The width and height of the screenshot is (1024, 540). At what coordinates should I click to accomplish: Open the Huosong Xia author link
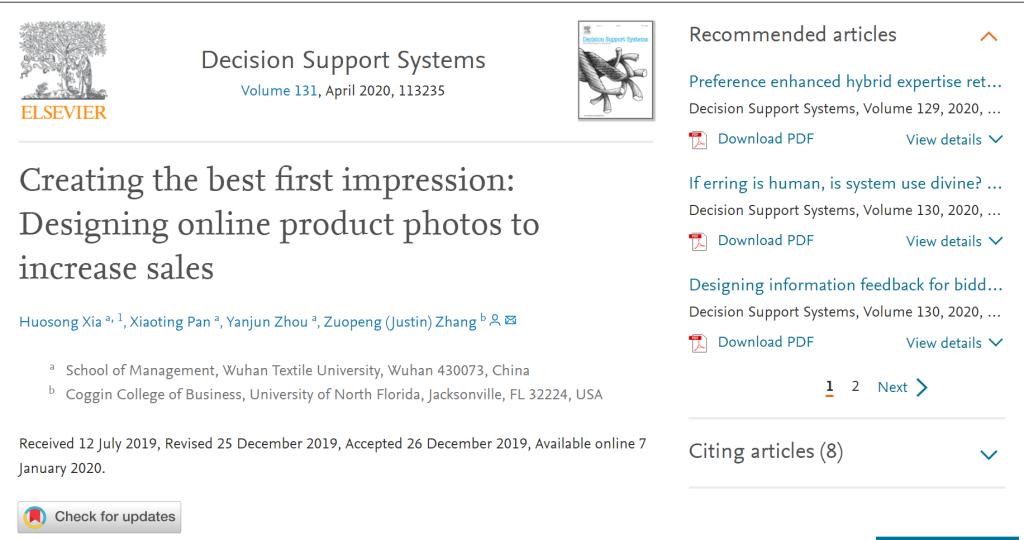click(x=59, y=321)
